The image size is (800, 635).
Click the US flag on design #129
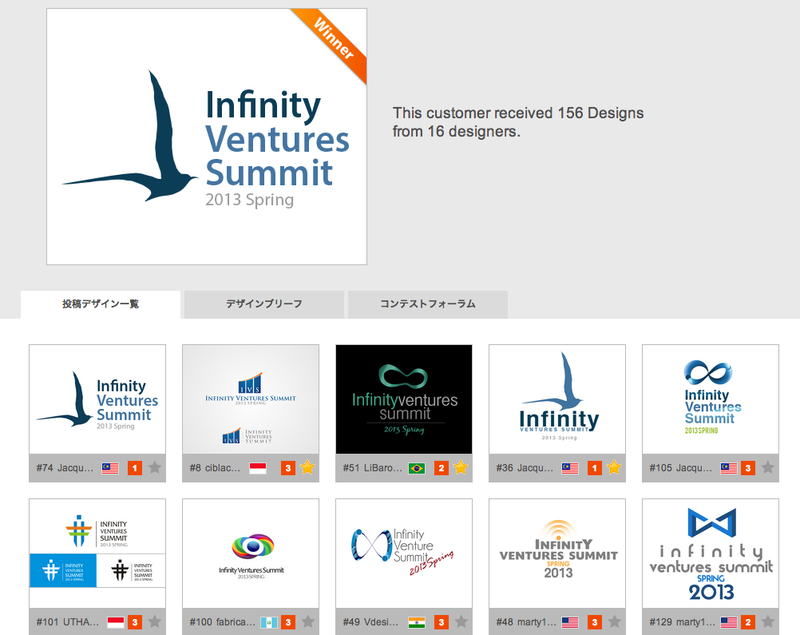point(729,622)
